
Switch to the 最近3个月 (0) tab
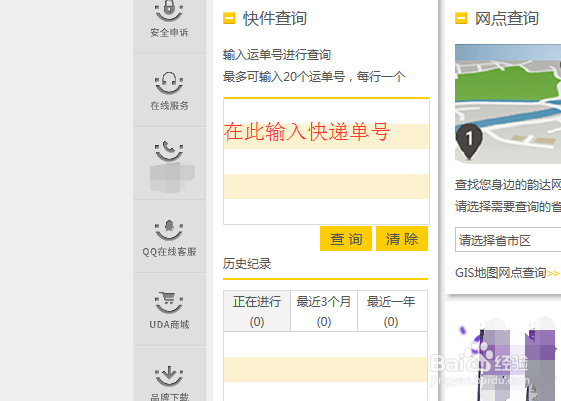point(324,311)
